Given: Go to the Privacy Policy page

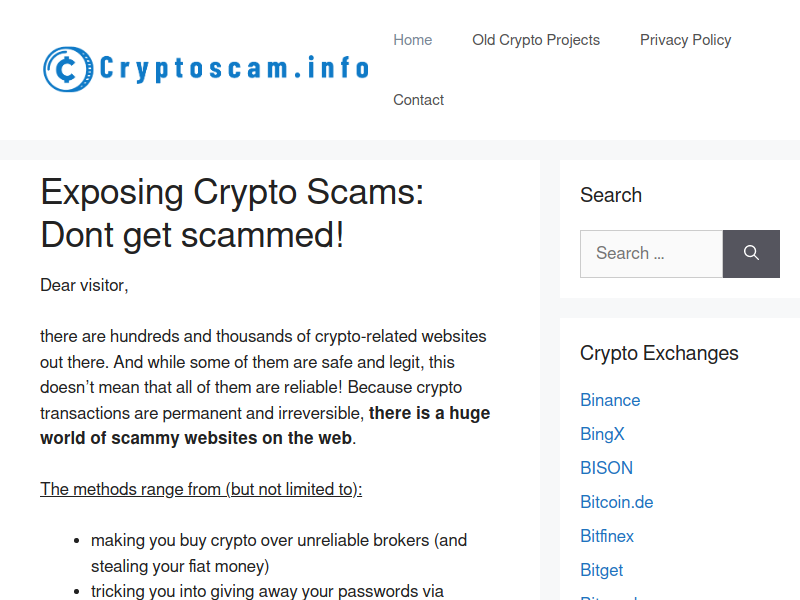Looking at the screenshot, I should tap(685, 40).
